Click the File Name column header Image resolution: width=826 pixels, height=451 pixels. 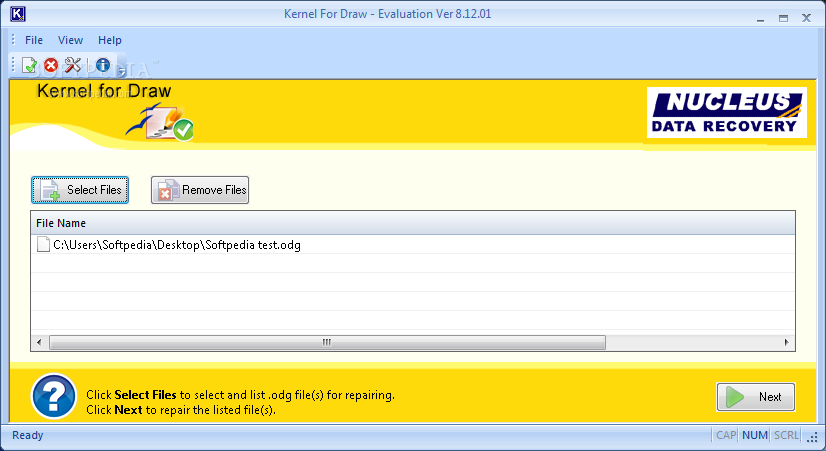(413, 223)
